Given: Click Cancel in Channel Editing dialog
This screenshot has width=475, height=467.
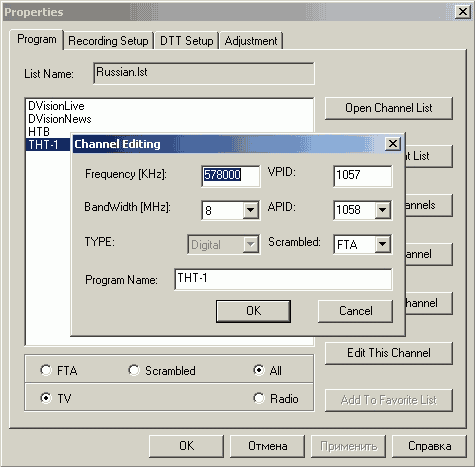Looking at the screenshot, I should pos(355,311).
